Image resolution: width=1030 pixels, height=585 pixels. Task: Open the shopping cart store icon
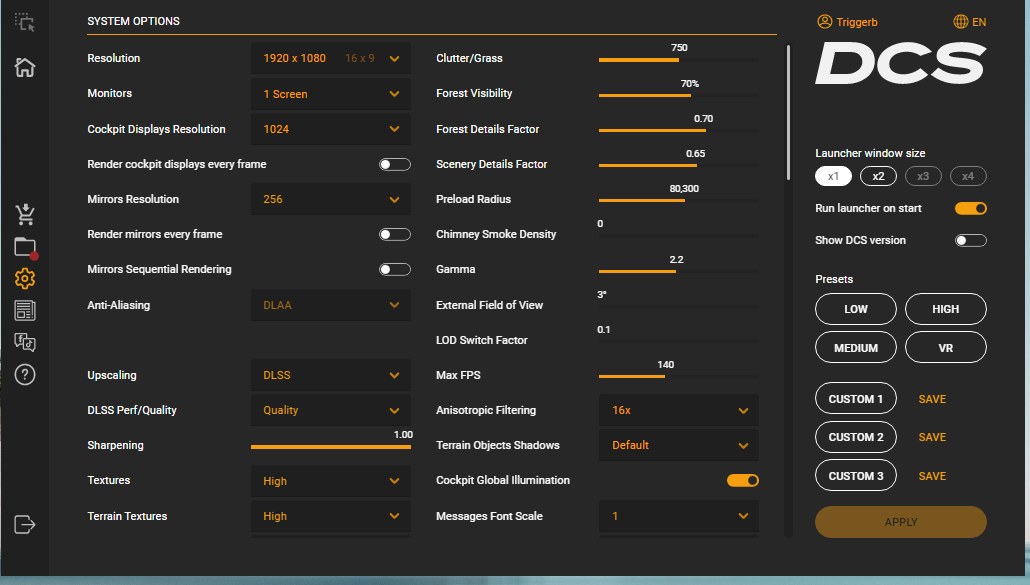(25, 215)
